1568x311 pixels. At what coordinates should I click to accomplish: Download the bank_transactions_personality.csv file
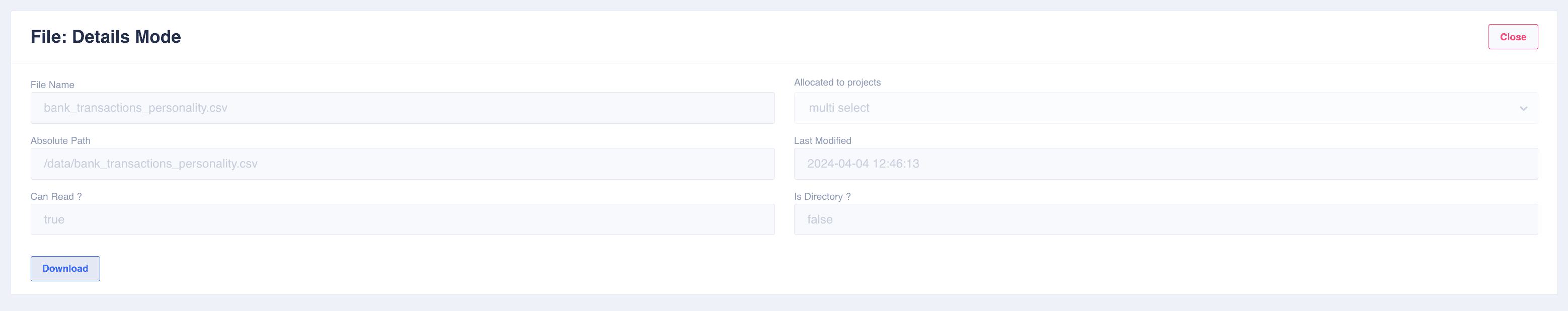tap(65, 268)
